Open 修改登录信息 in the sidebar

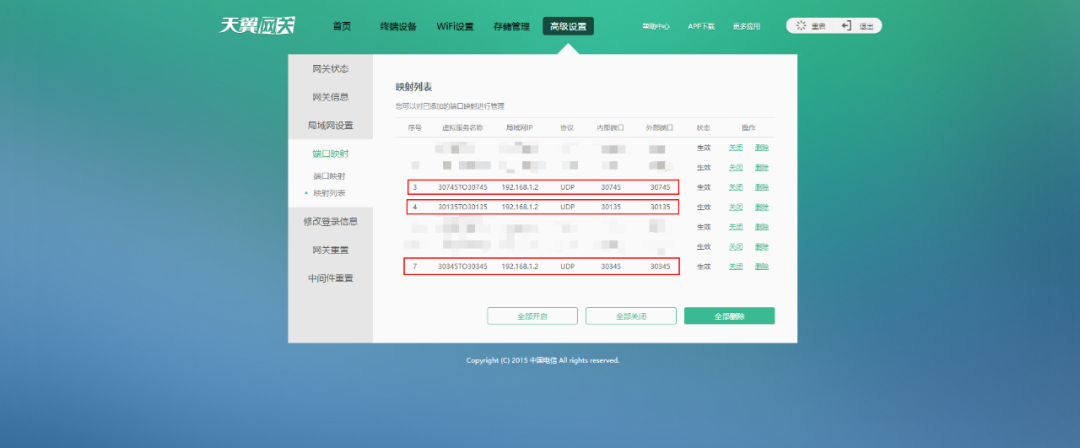tap(330, 221)
